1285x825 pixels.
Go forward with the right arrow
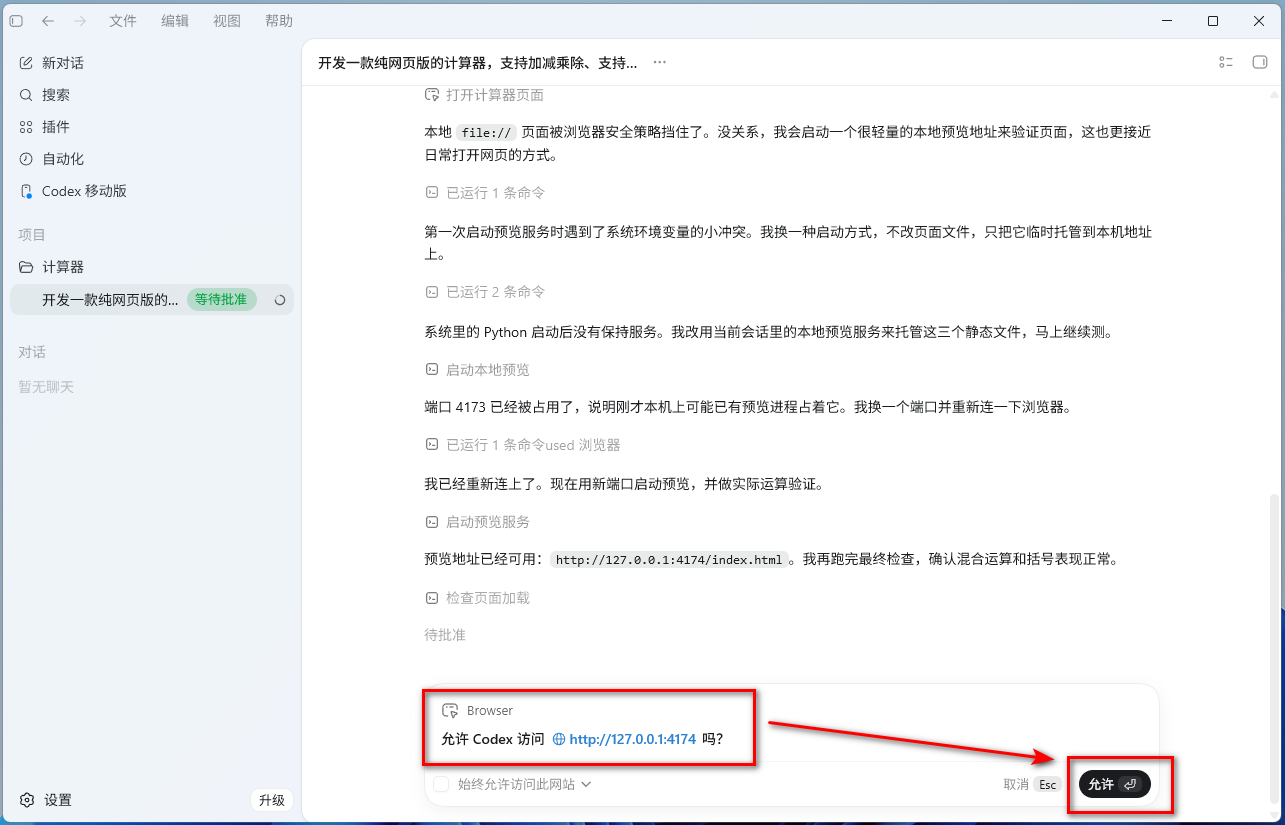point(80,21)
